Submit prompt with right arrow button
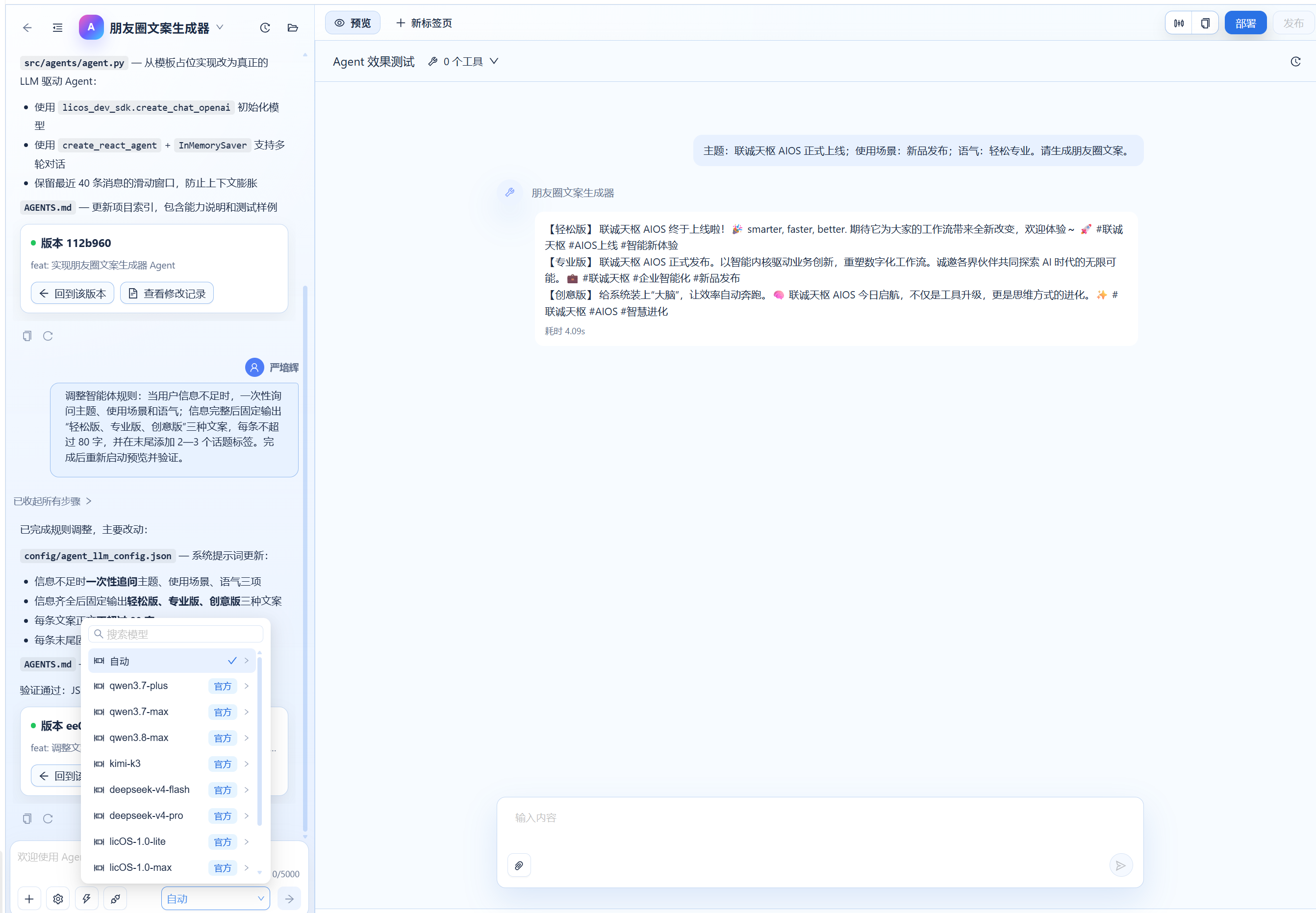The image size is (1316, 913). tap(289, 898)
